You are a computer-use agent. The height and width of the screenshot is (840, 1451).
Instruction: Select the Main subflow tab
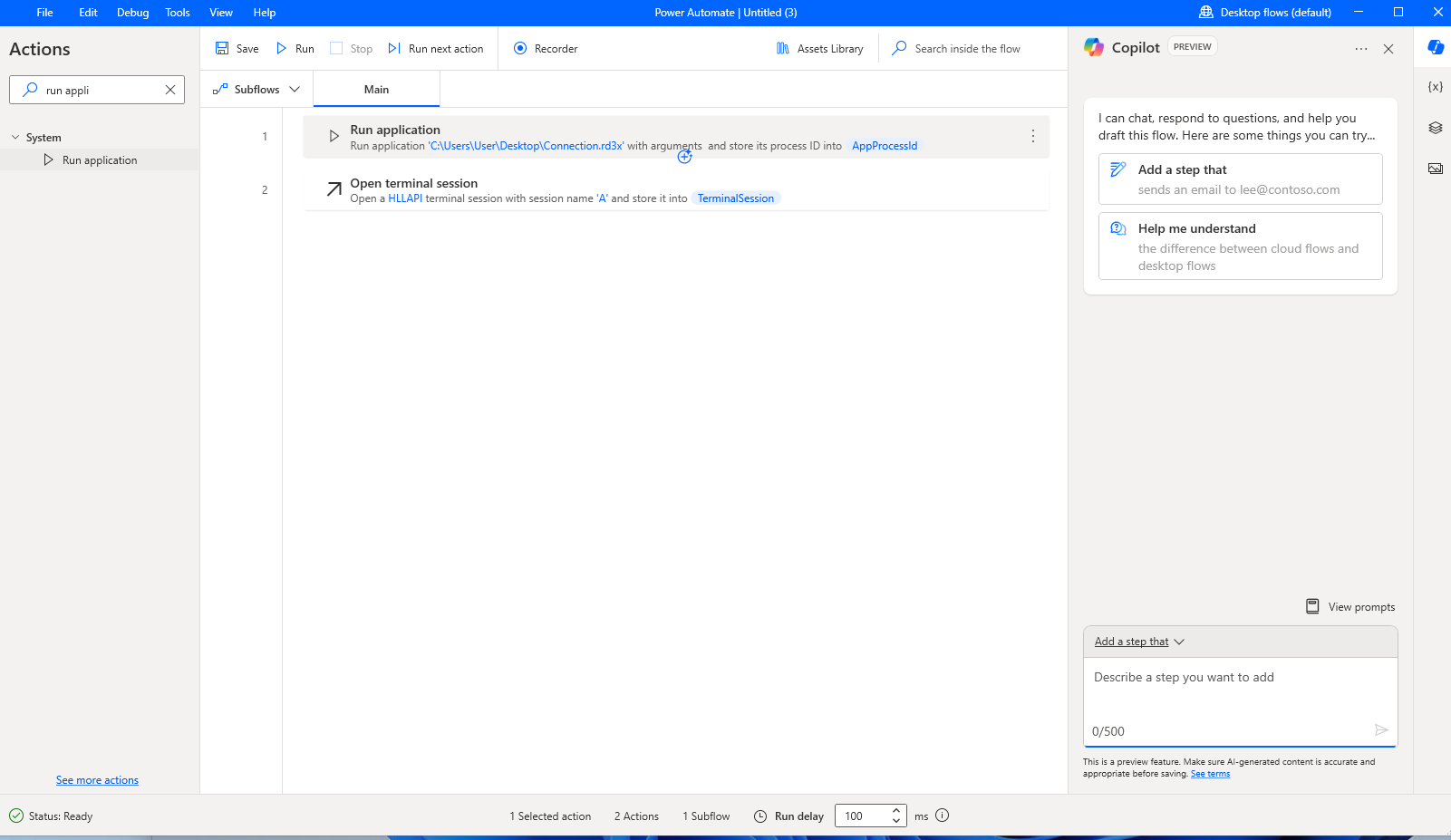tap(376, 90)
